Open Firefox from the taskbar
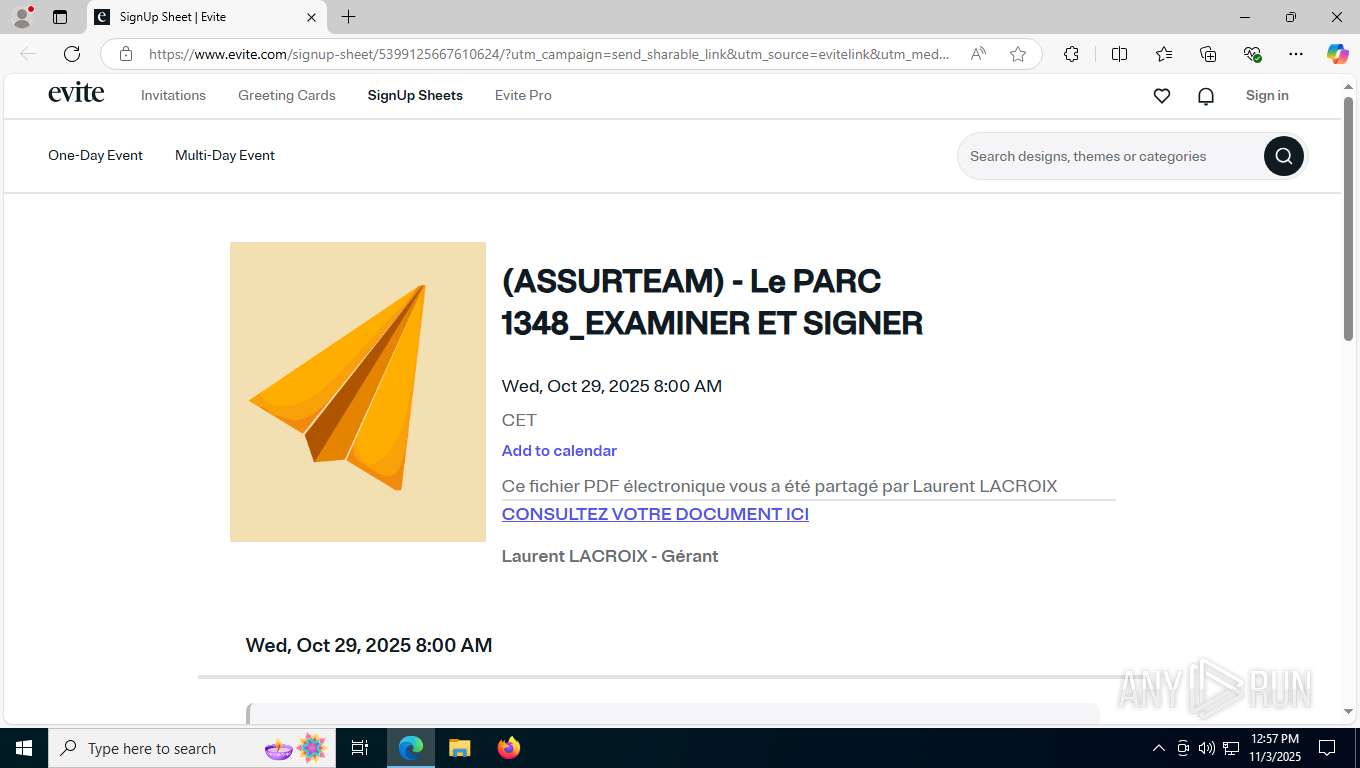The image size is (1360, 768). click(x=508, y=748)
